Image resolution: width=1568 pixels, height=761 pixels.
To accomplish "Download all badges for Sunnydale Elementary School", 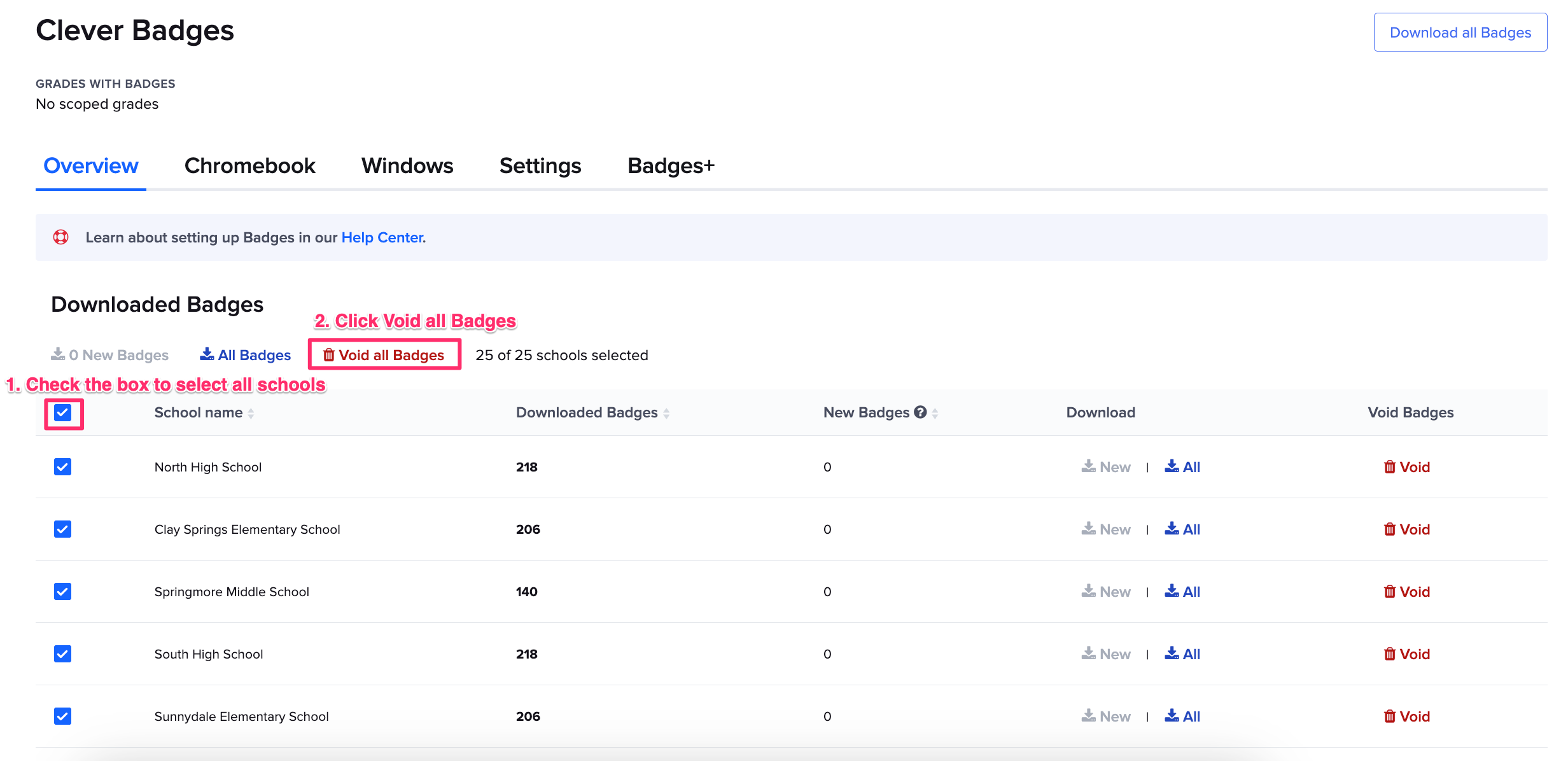I will point(1182,716).
